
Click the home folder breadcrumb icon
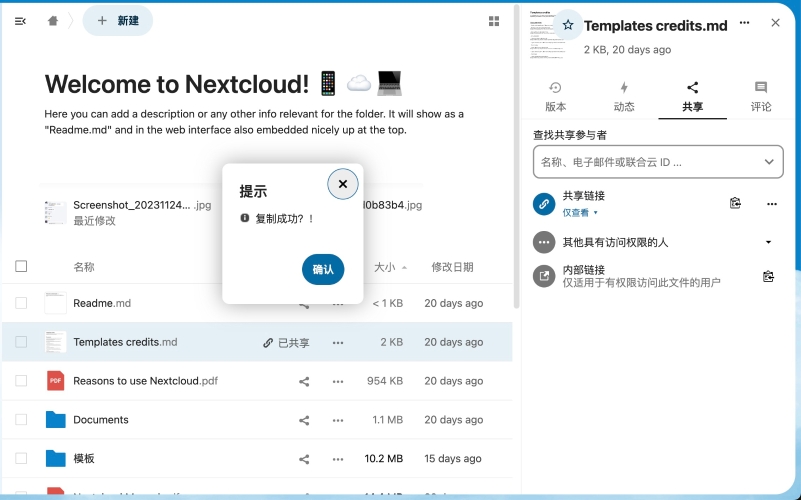[53, 21]
